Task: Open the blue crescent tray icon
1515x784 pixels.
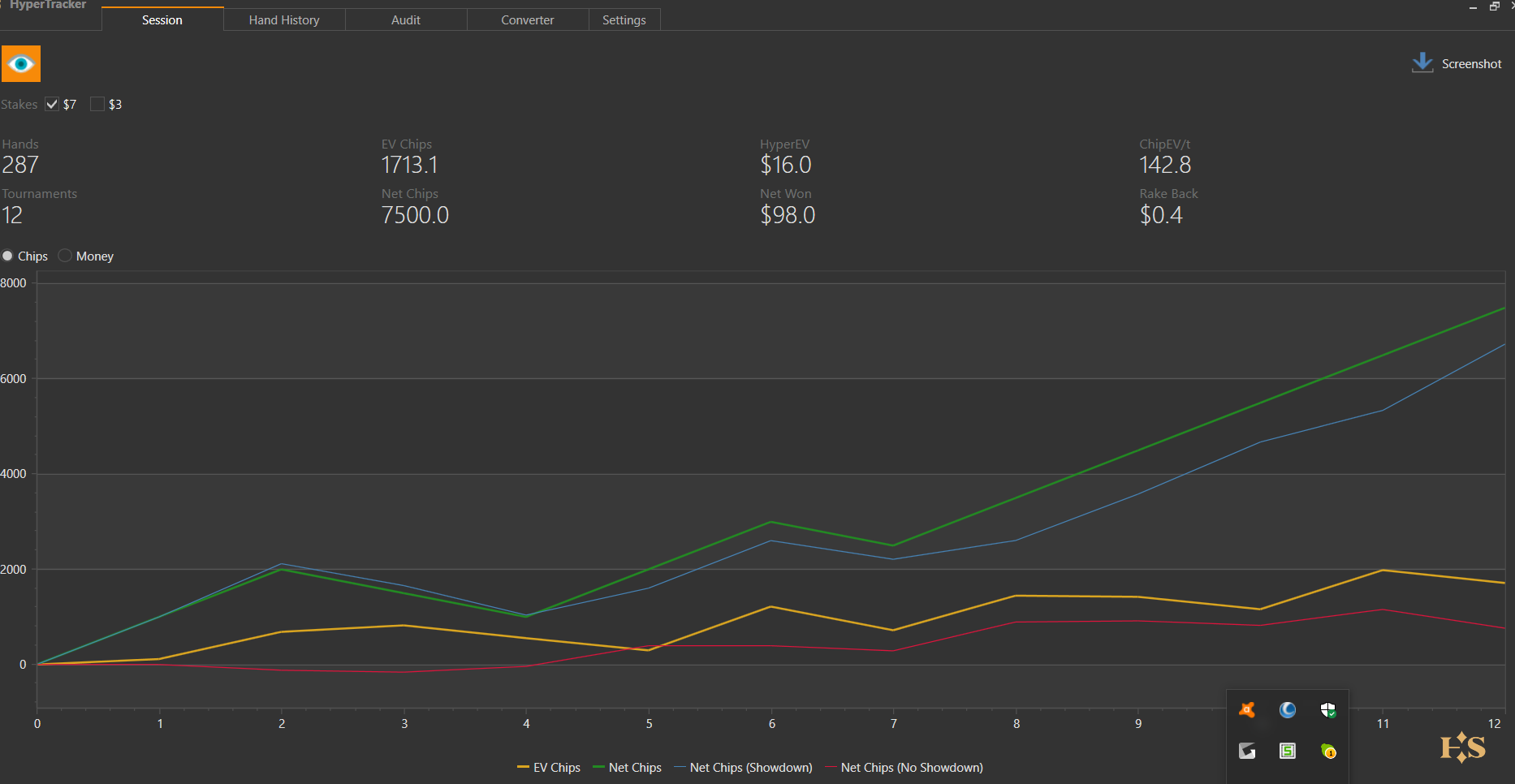Action: (1288, 710)
